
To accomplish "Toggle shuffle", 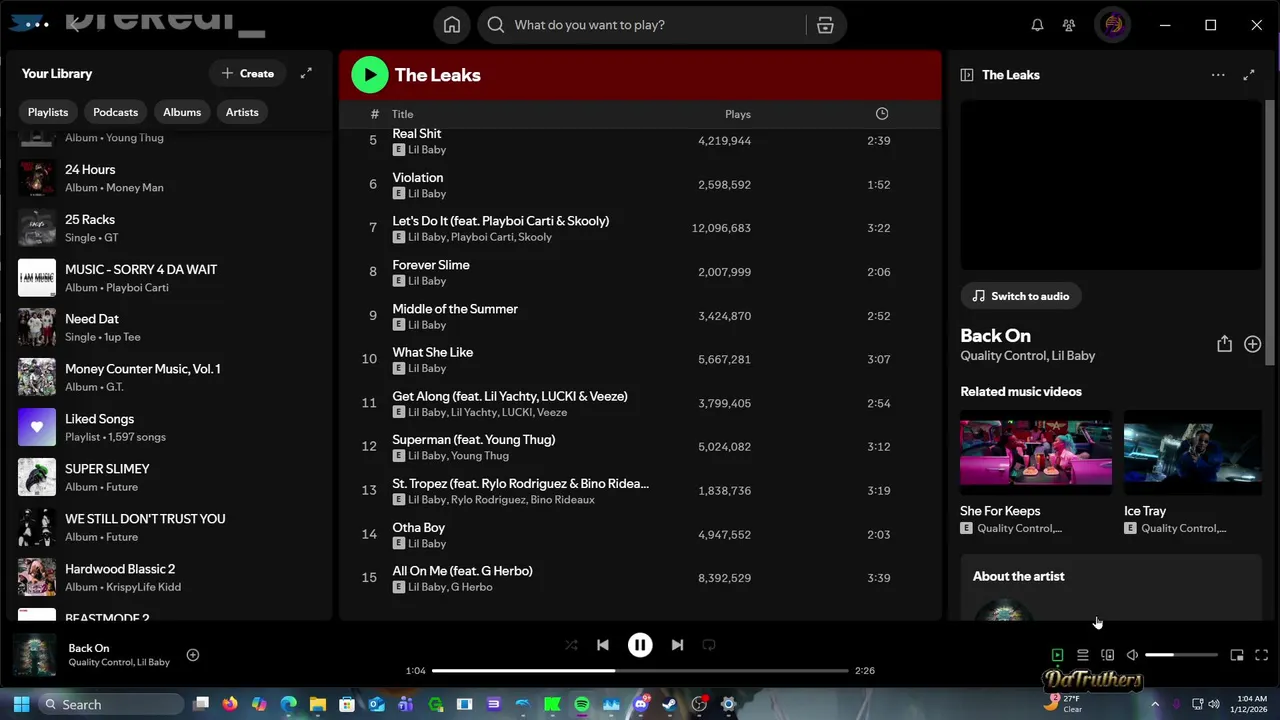I will [571, 645].
